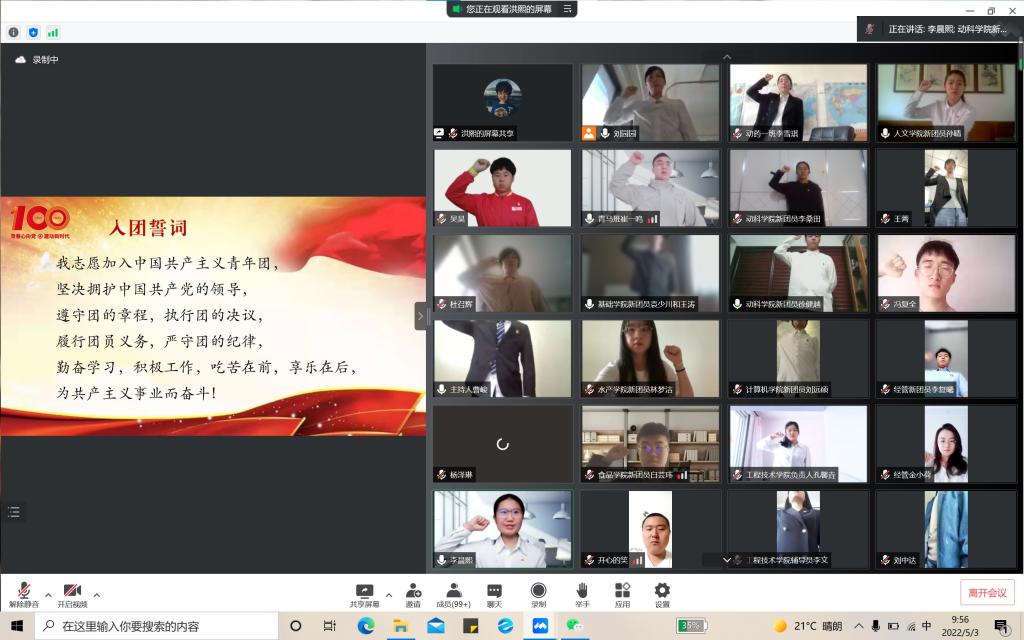
Task: Open the 邀请 invite icon
Action: 412,594
